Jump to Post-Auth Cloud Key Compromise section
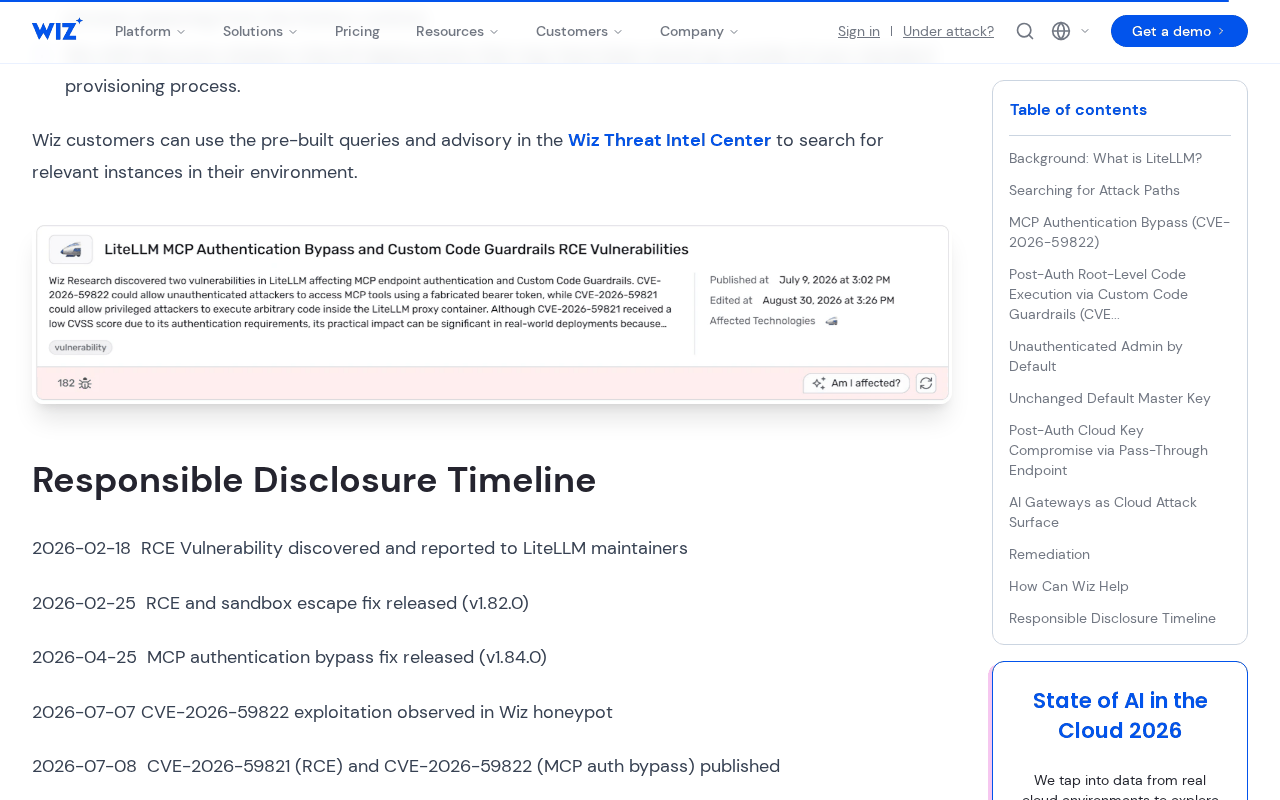Screen dimensions: 1280x800 coord(1108,450)
